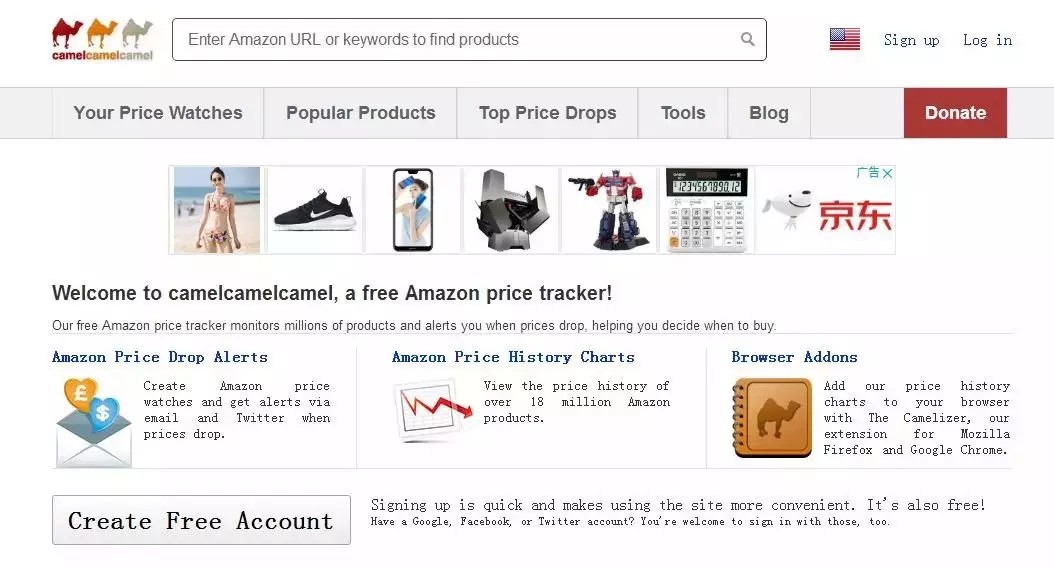Open the Tools menu
The width and height of the screenshot is (1054, 568).
[x=683, y=113]
